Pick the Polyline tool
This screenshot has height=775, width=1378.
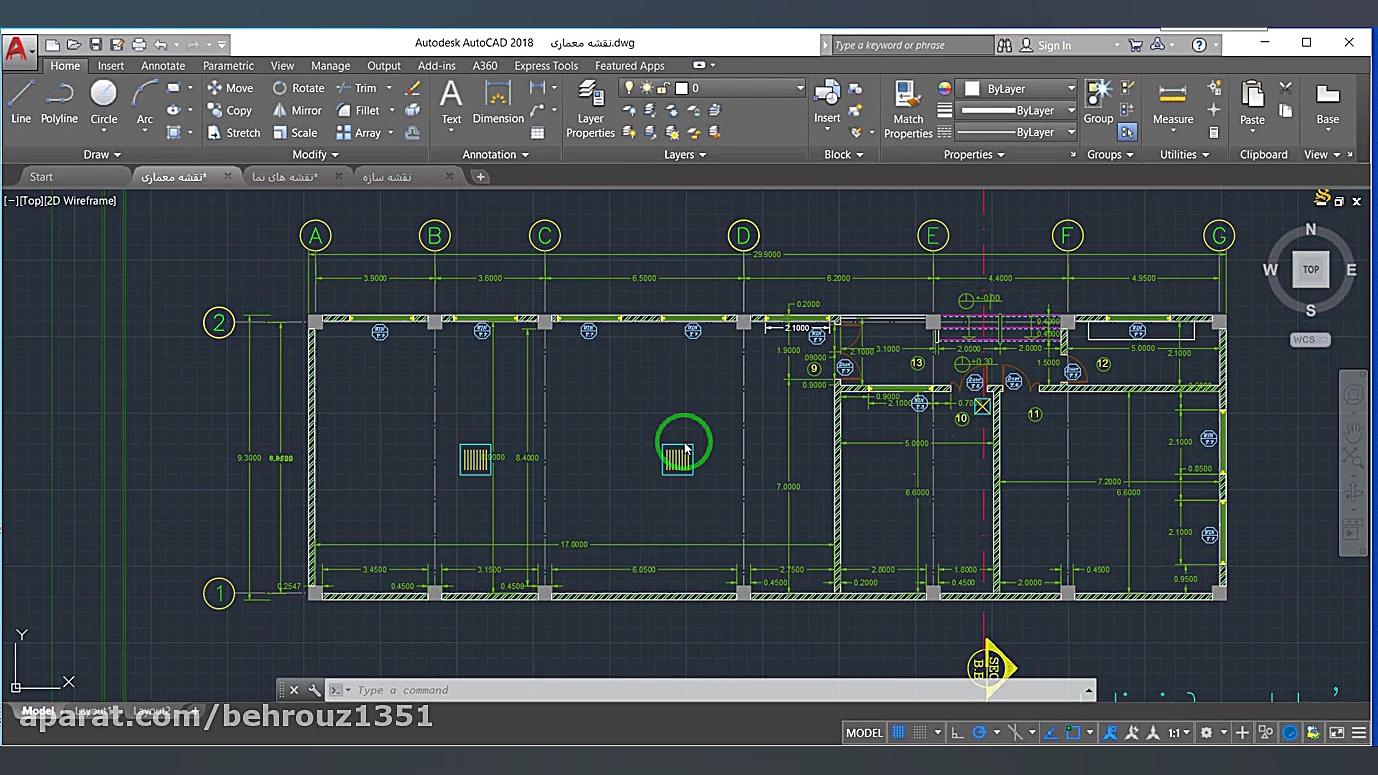point(59,101)
